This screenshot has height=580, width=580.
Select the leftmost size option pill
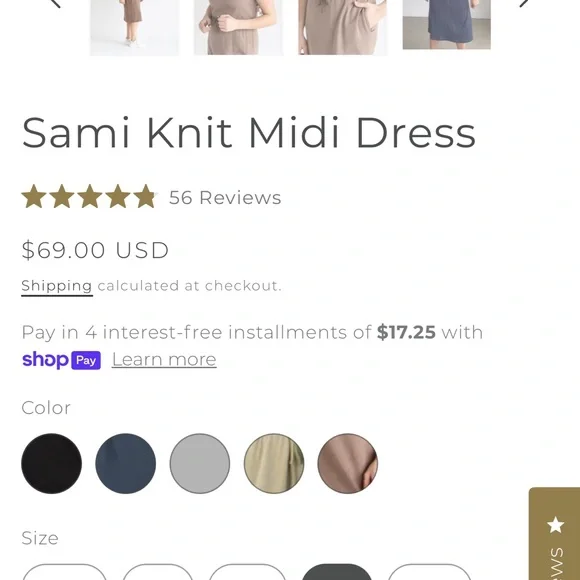(x=65, y=572)
